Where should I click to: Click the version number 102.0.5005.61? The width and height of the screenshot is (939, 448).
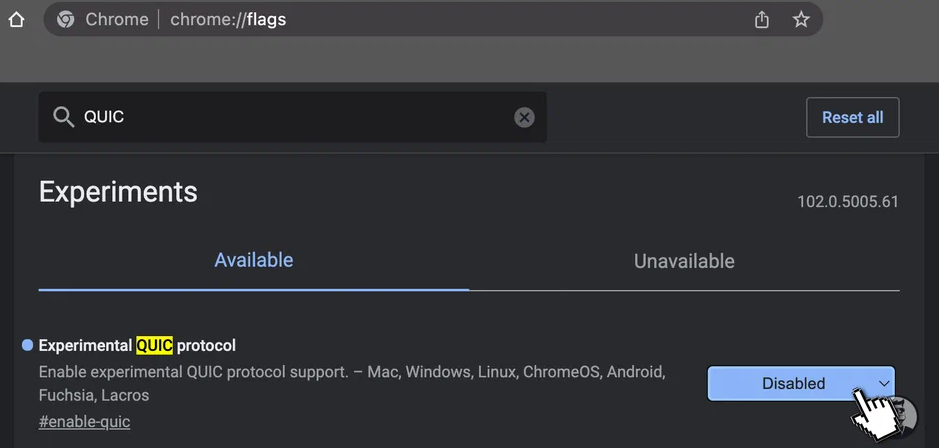pos(848,202)
